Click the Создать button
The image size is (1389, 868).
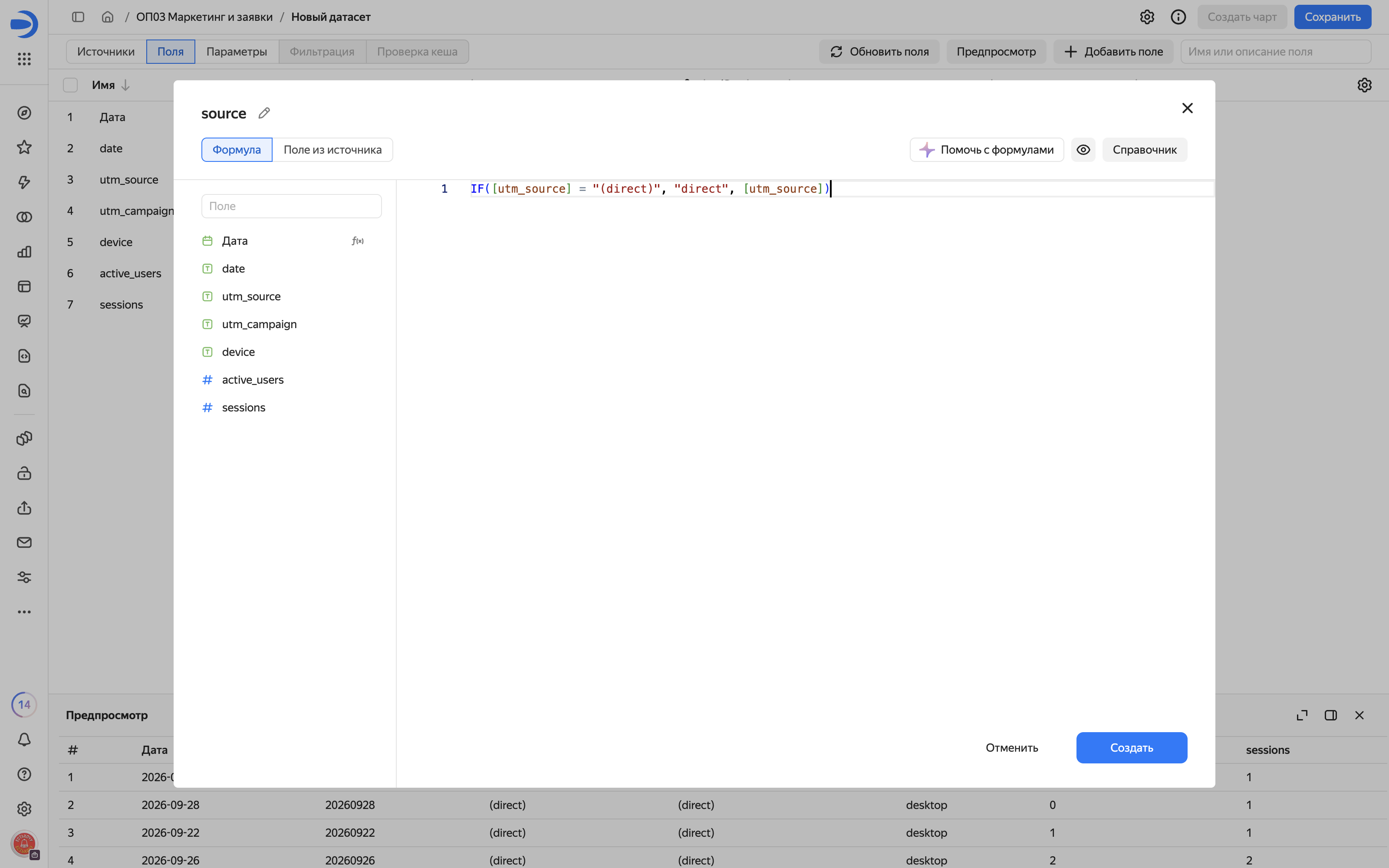[1131, 747]
